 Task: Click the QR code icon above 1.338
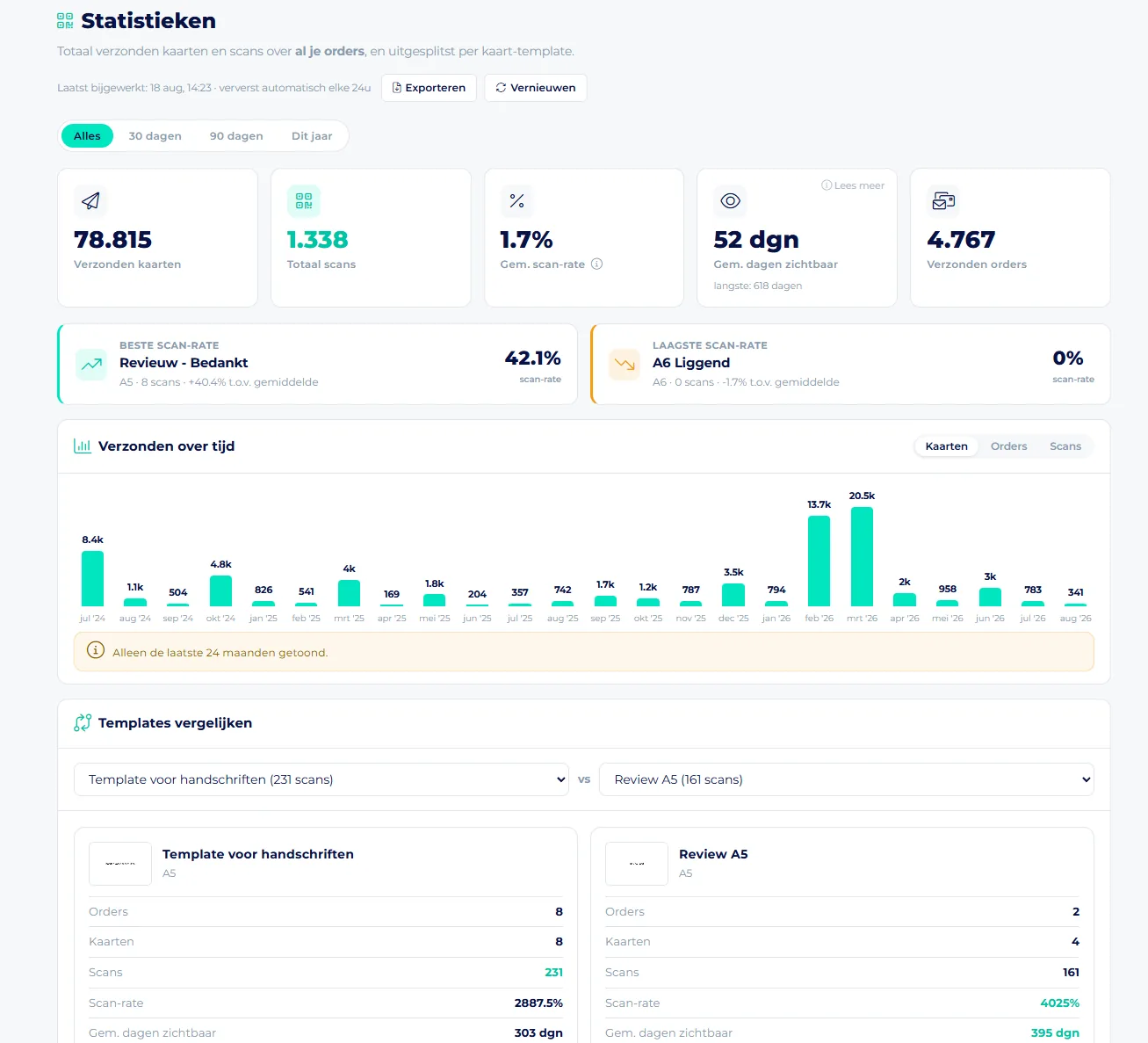(x=304, y=201)
